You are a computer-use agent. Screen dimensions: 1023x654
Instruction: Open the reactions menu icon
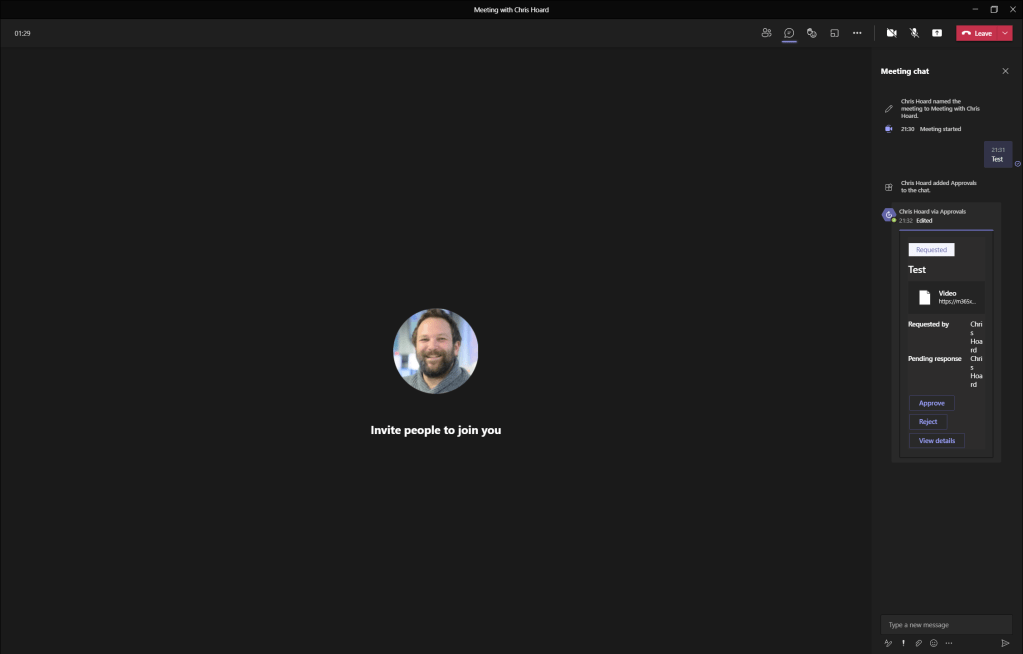(x=811, y=33)
